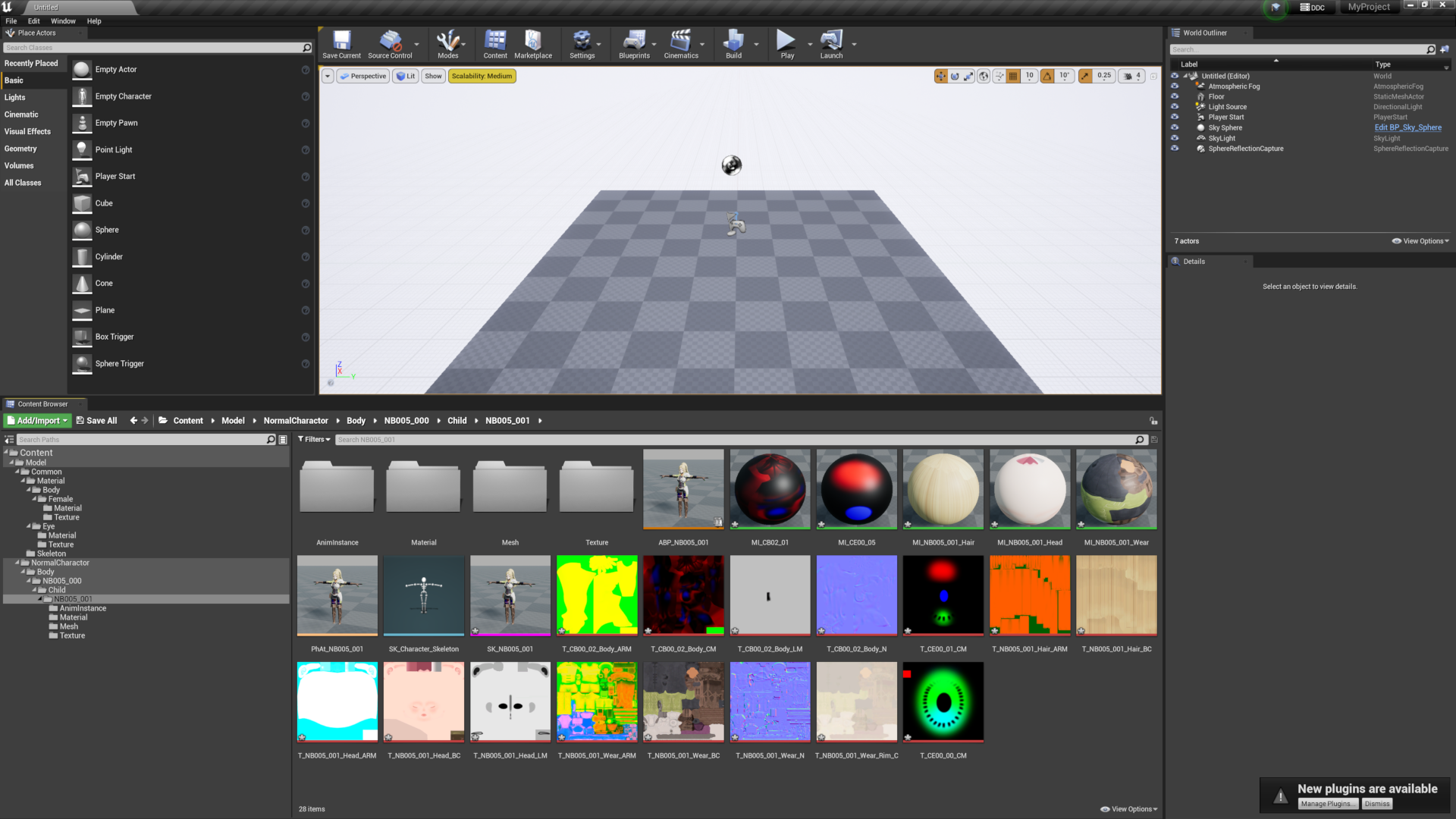The height and width of the screenshot is (819, 1456).
Task: Go forward in Content Browser history
Action: tap(145, 420)
